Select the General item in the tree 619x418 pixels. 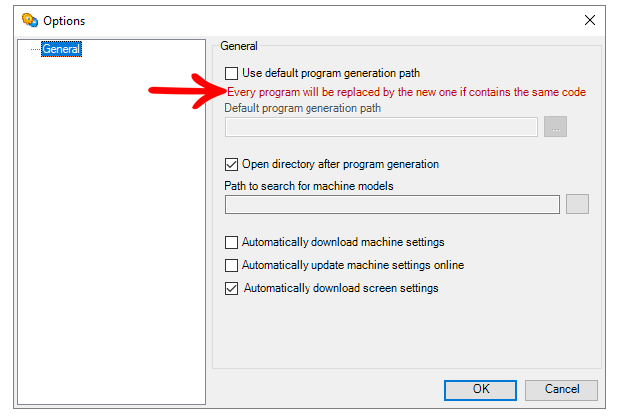click(61, 49)
